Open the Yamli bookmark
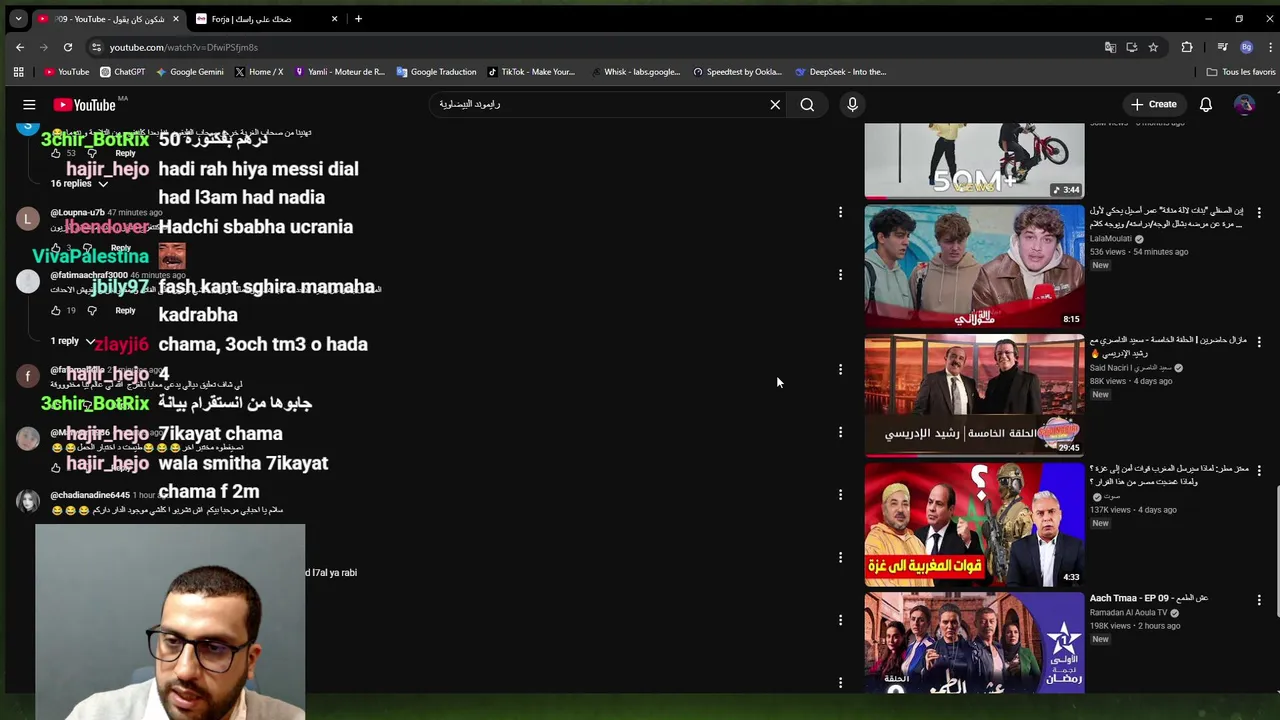This screenshot has width=1280, height=720. pos(339,72)
